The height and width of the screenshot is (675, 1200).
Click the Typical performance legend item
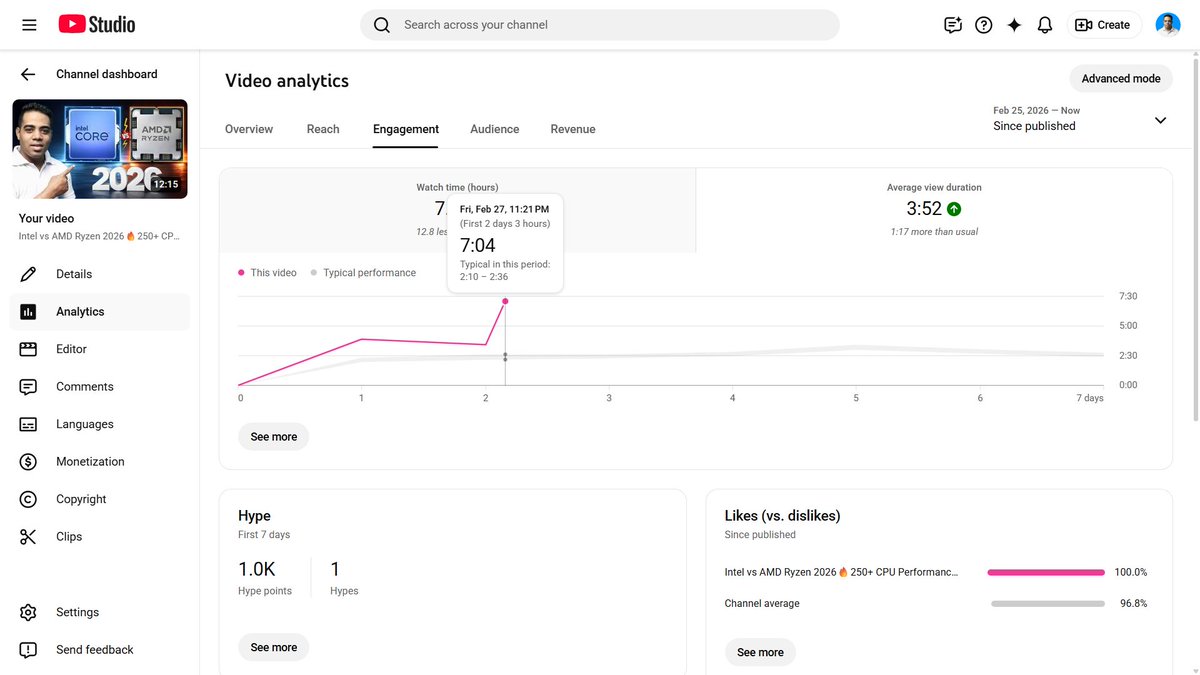click(x=363, y=273)
